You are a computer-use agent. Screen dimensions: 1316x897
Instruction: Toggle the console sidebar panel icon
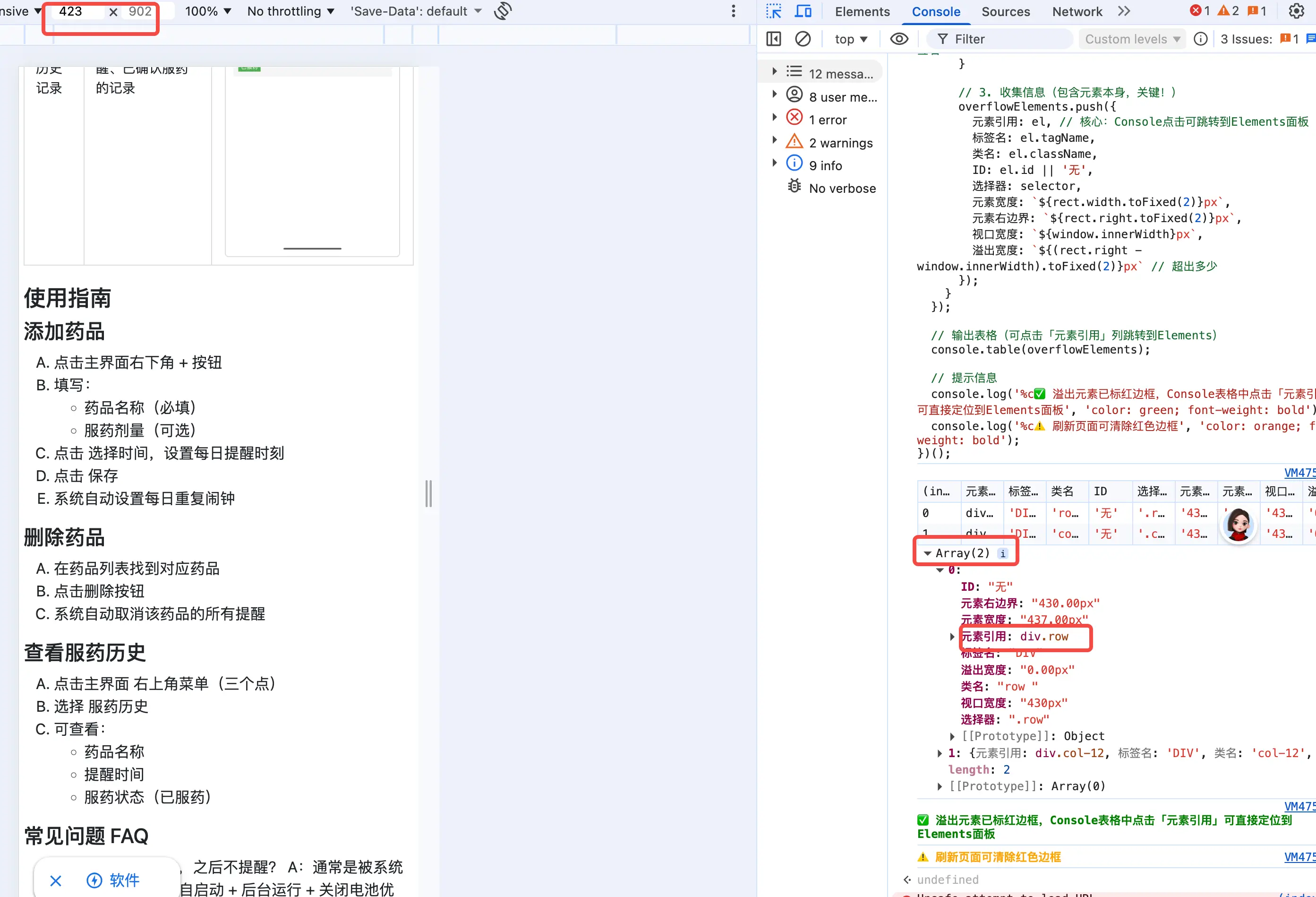(x=774, y=39)
